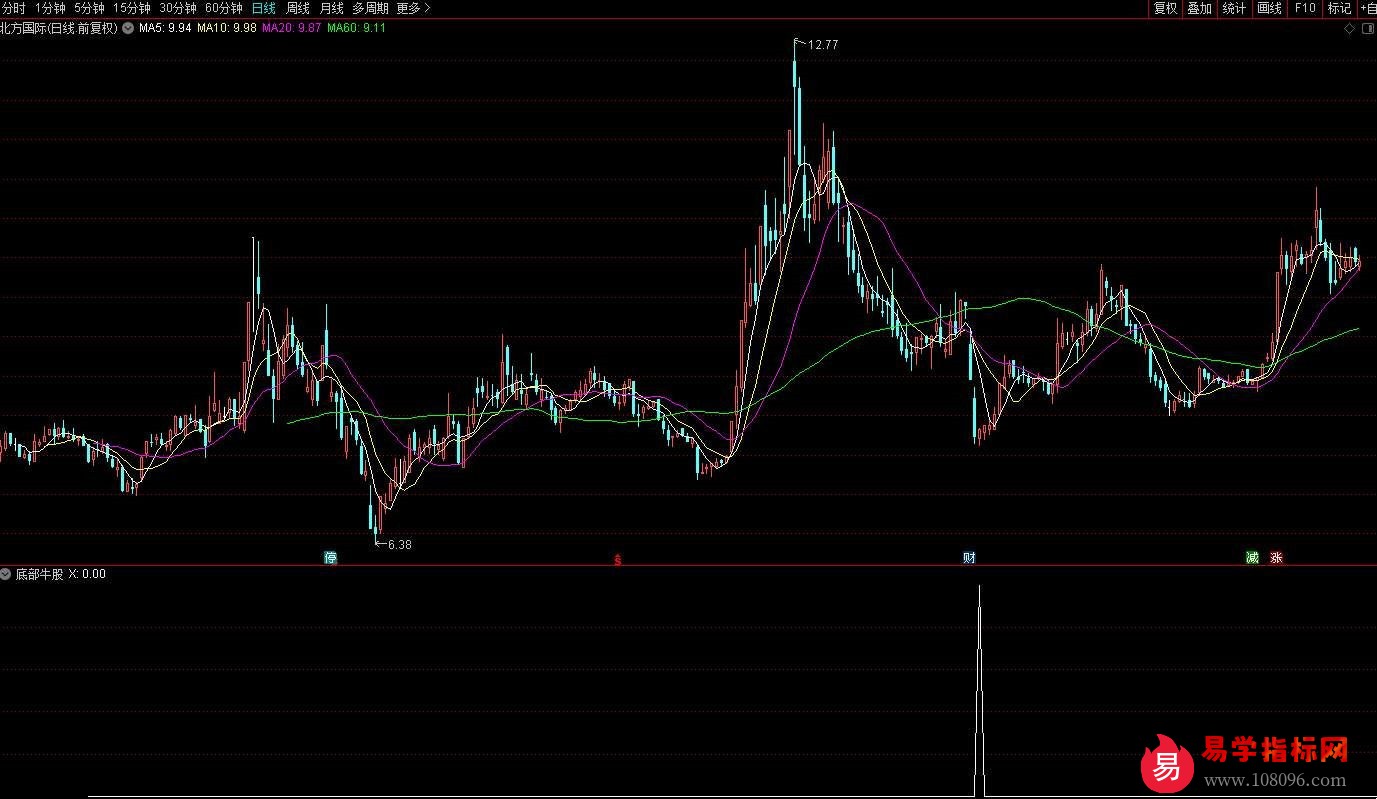Click the 12.77 high price label
This screenshot has width=1377, height=799.
(823, 45)
